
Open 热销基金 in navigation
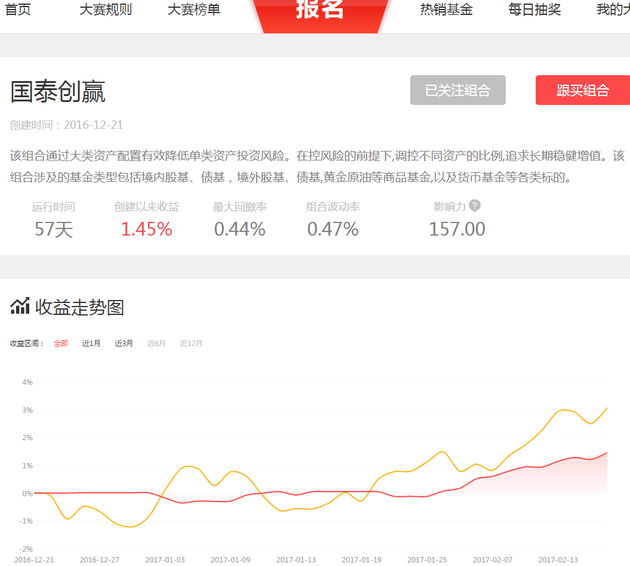pos(446,9)
